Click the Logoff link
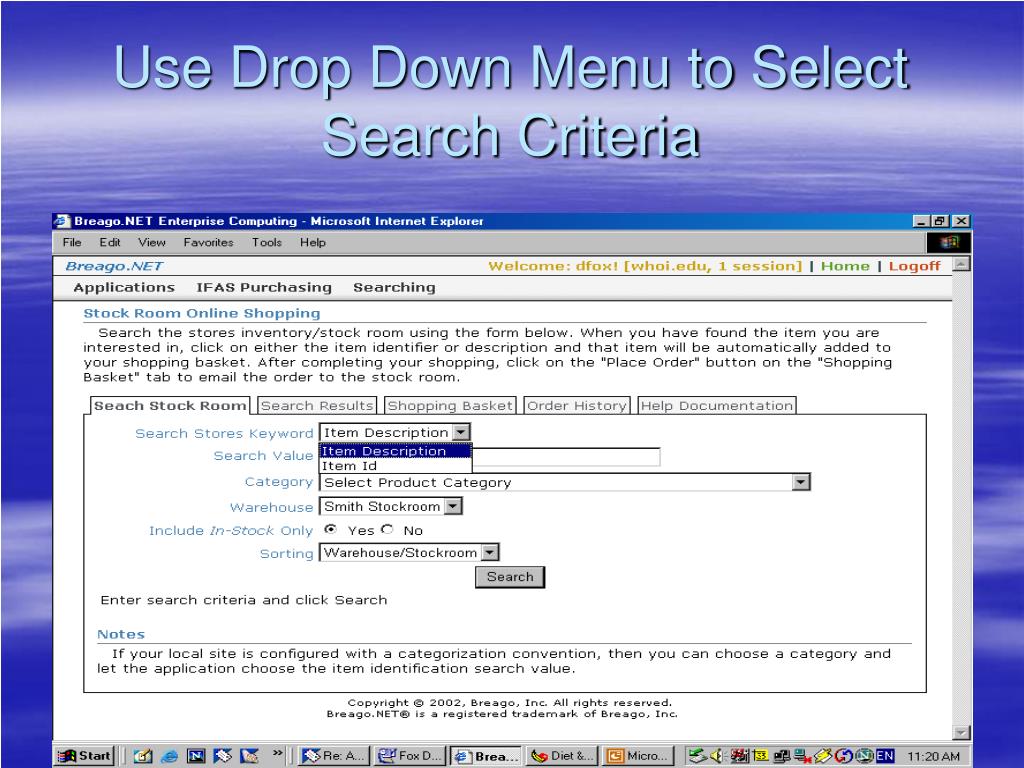Image resolution: width=1024 pixels, height=768 pixels. pos(914,266)
